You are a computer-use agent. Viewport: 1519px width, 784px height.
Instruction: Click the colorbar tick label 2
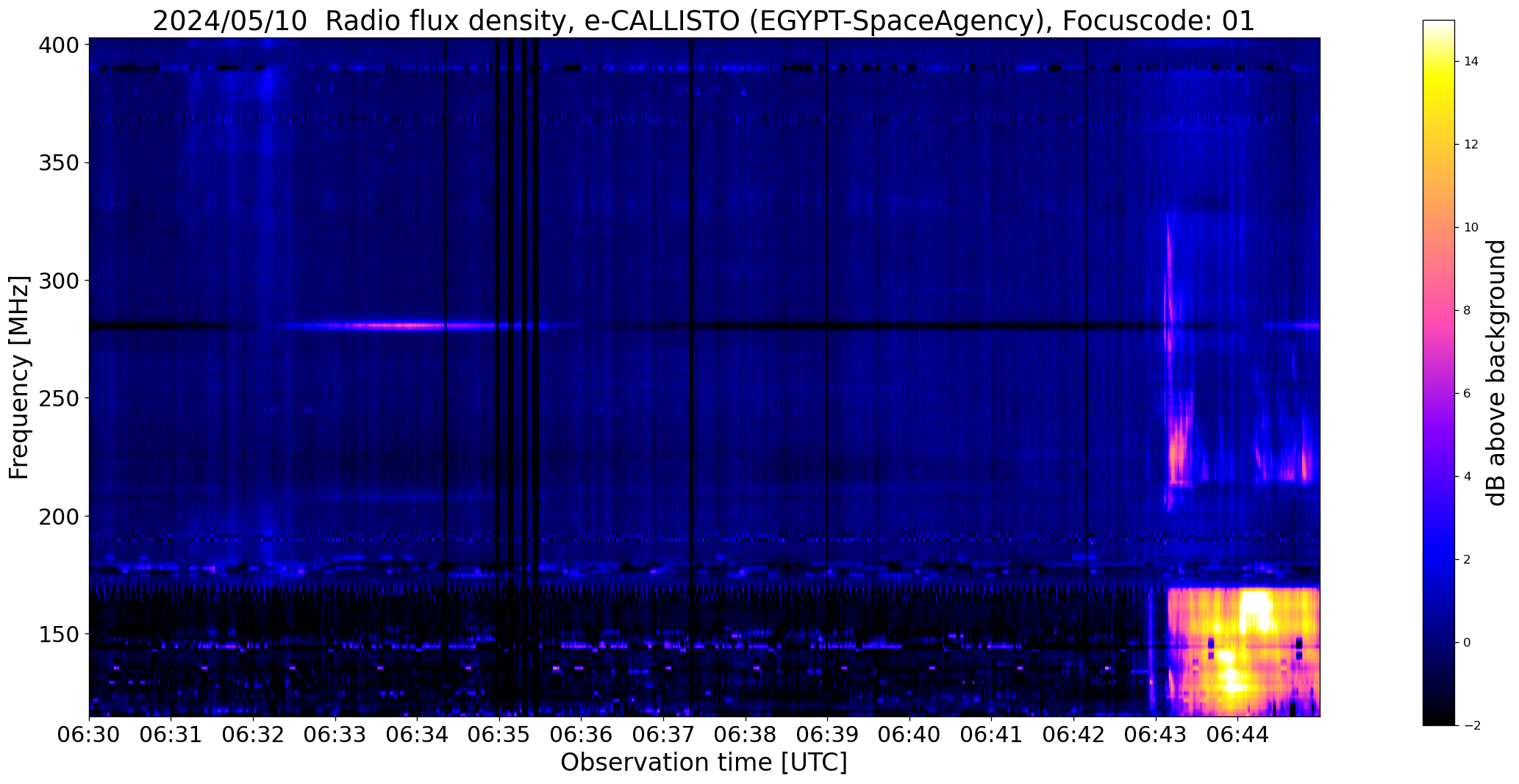[1468, 560]
